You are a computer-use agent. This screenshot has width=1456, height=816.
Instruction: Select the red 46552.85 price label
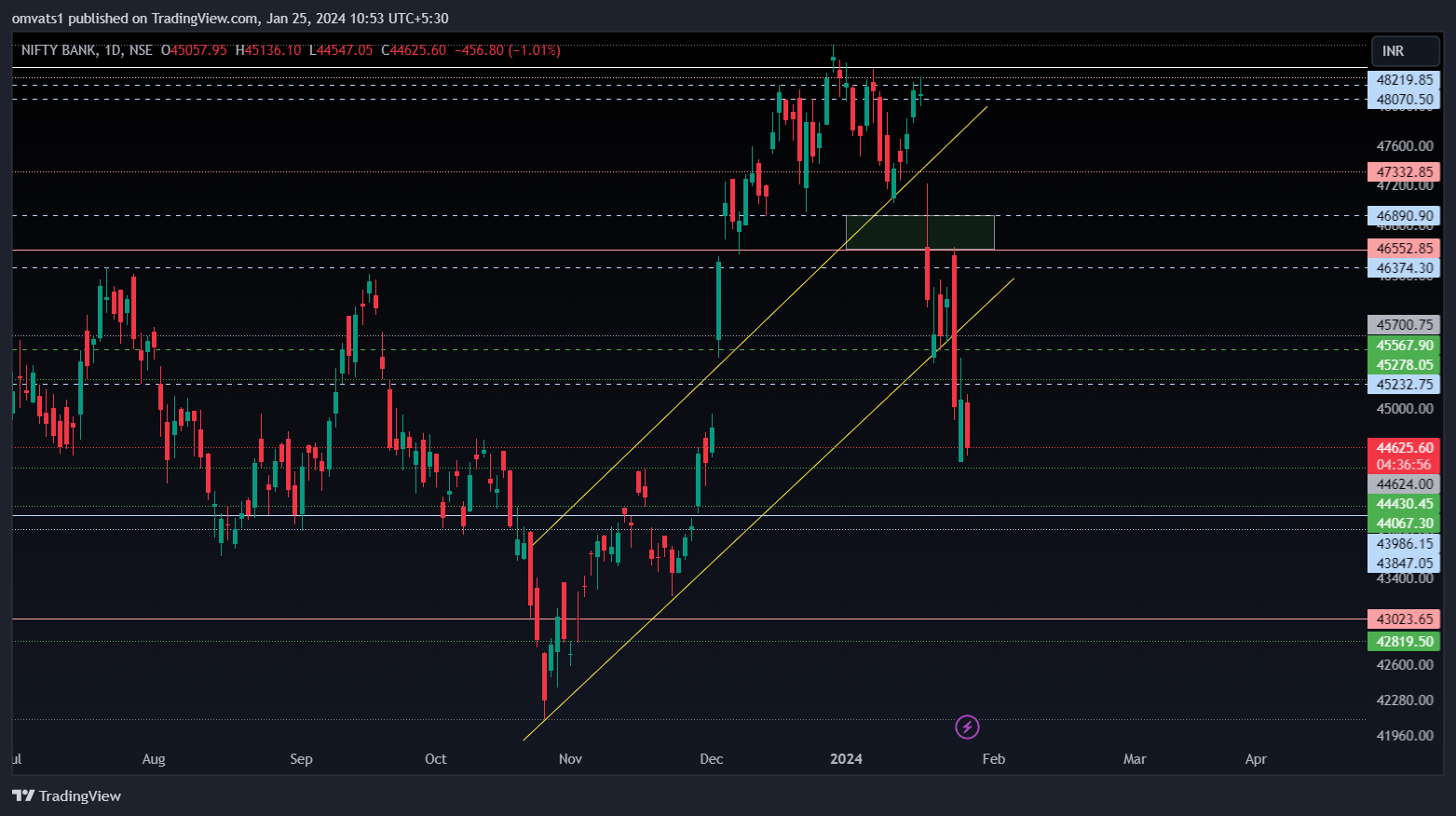pyautogui.click(x=1404, y=249)
